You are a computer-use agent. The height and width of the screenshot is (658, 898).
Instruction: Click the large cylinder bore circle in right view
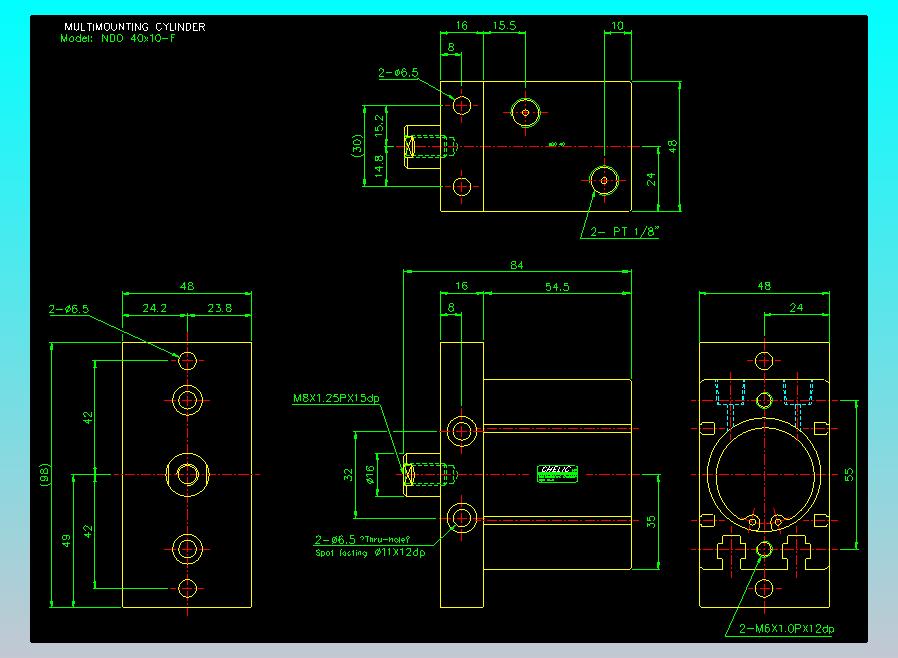click(764, 473)
